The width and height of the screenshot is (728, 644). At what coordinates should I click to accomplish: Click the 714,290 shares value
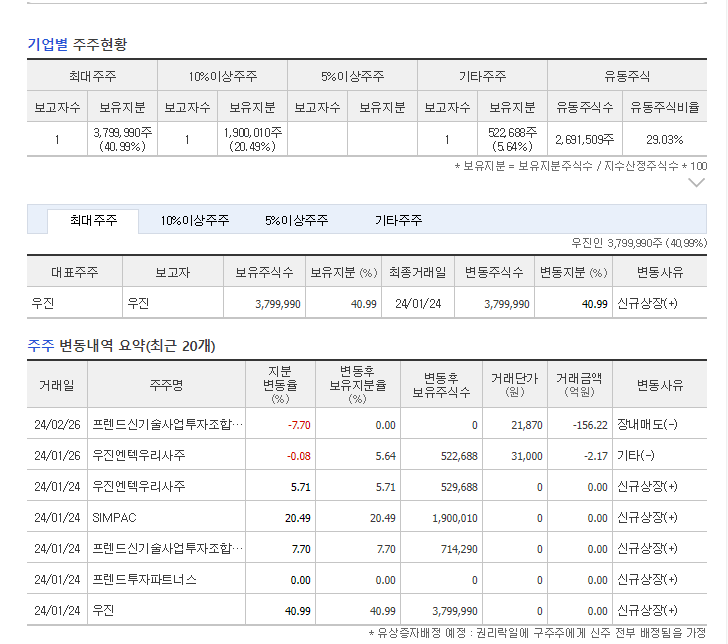pyautogui.click(x=459, y=549)
